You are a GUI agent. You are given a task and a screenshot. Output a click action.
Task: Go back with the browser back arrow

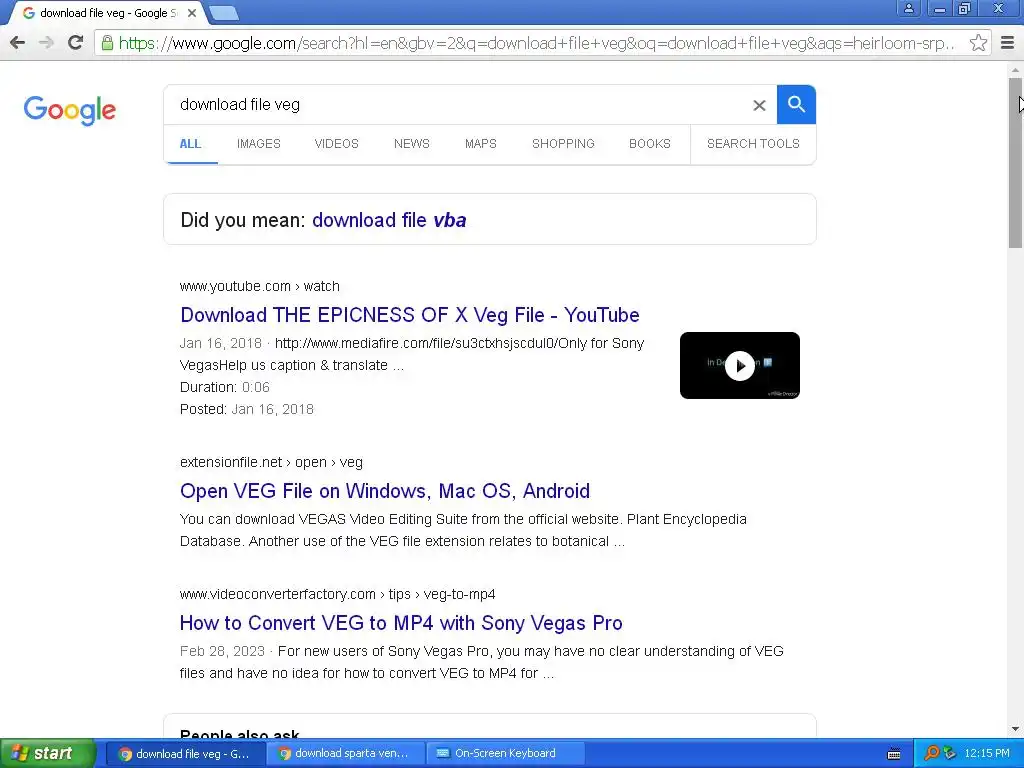click(18, 43)
